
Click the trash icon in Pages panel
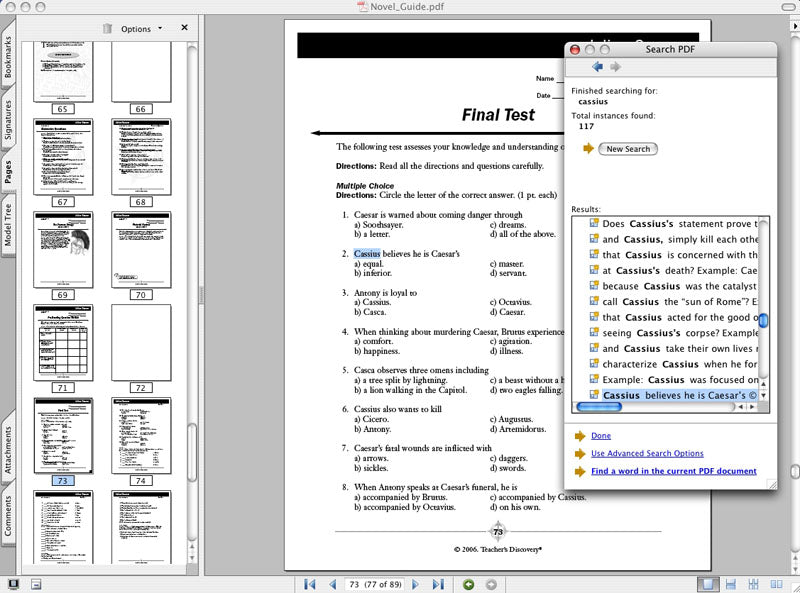(x=107, y=29)
